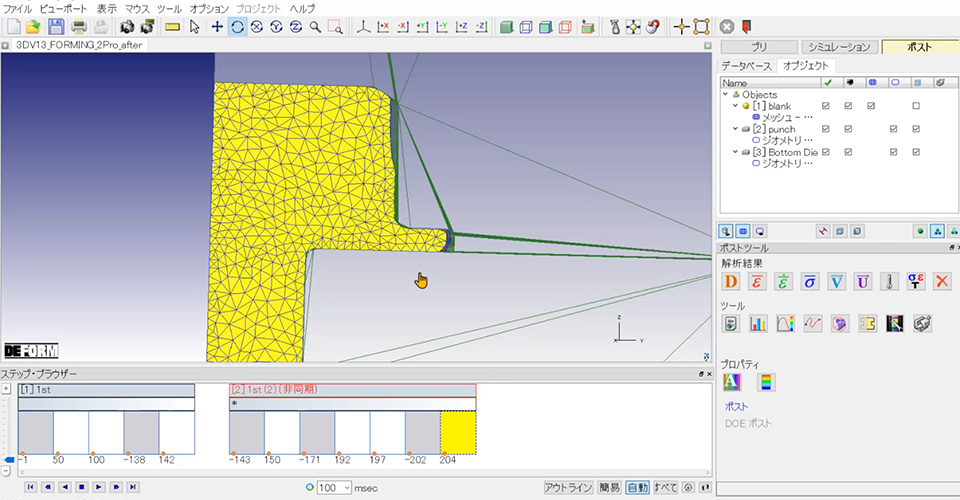Collapse the [2] punch node
The width and height of the screenshot is (960, 500).
coord(736,129)
